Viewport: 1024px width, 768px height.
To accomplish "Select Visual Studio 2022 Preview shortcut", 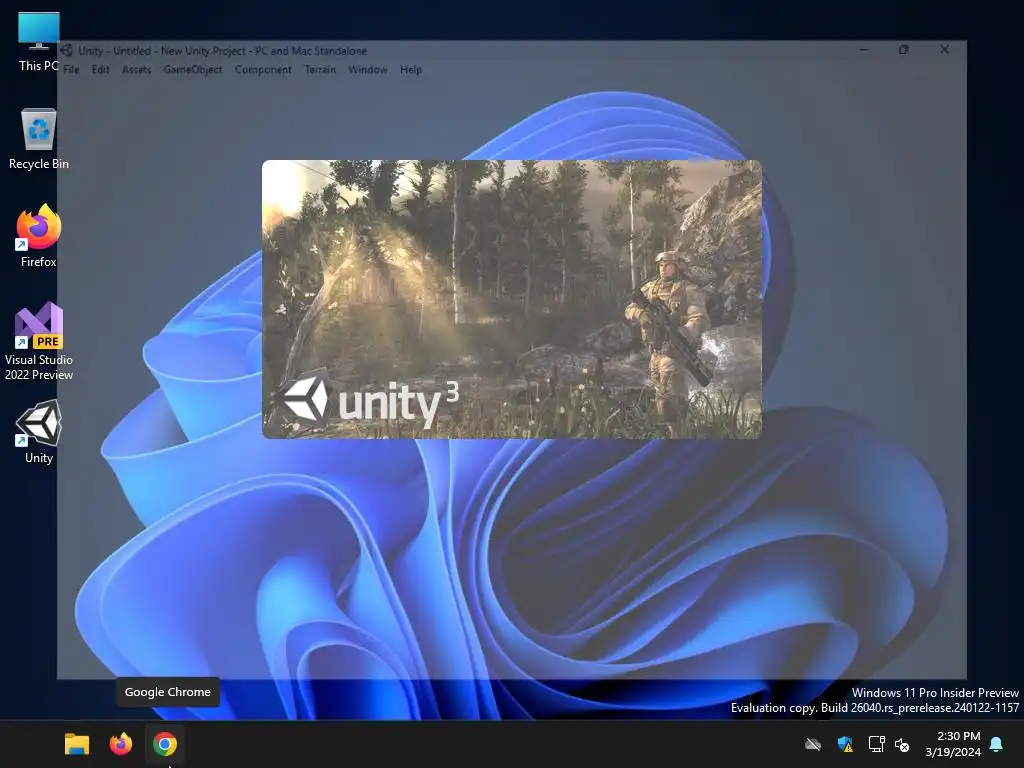I will coord(39,342).
